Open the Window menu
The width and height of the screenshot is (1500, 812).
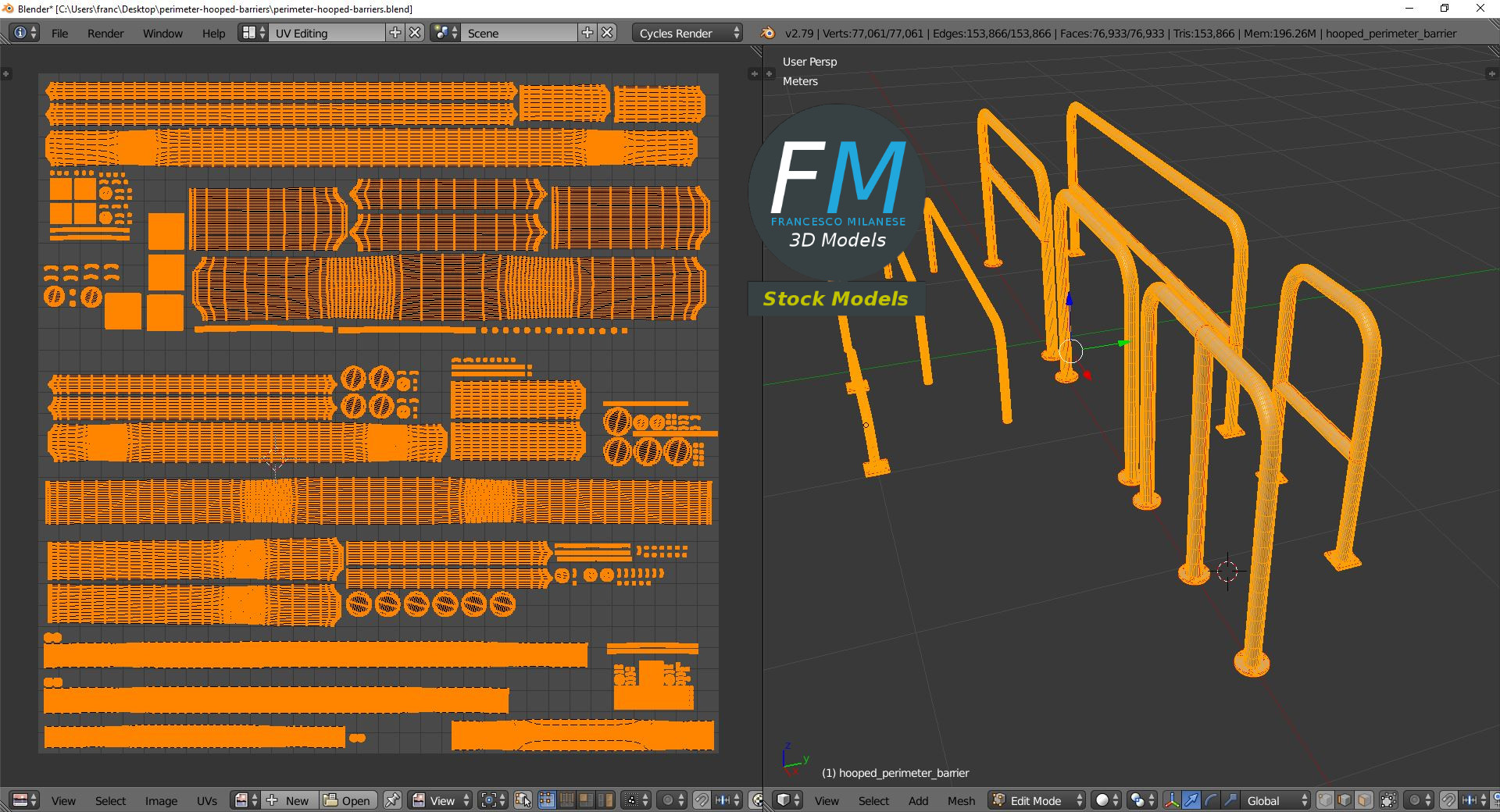pos(162,33)
